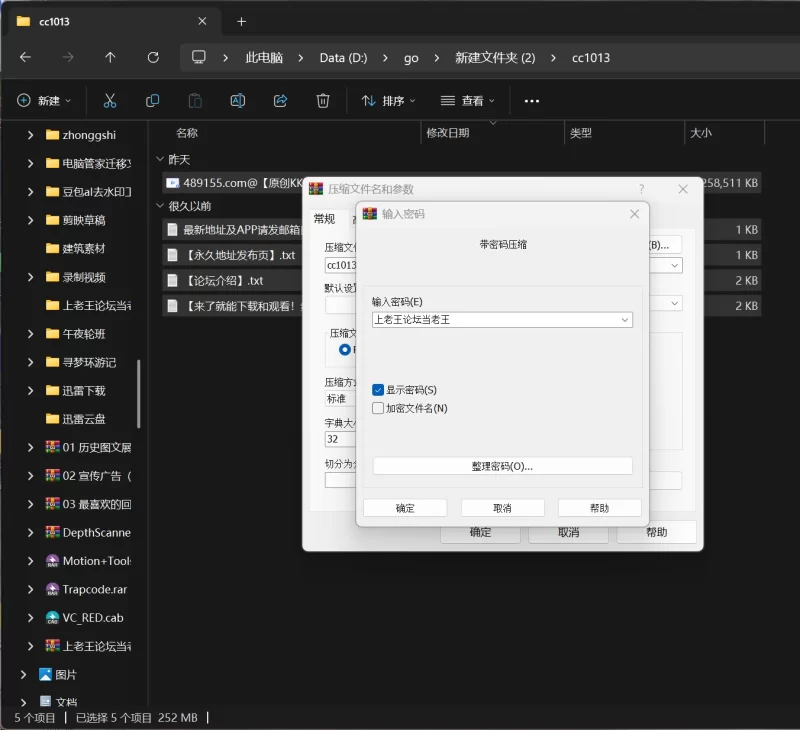
Task: Select the 02 宣传广告 archive in sidebar
Action: [88, 476]
